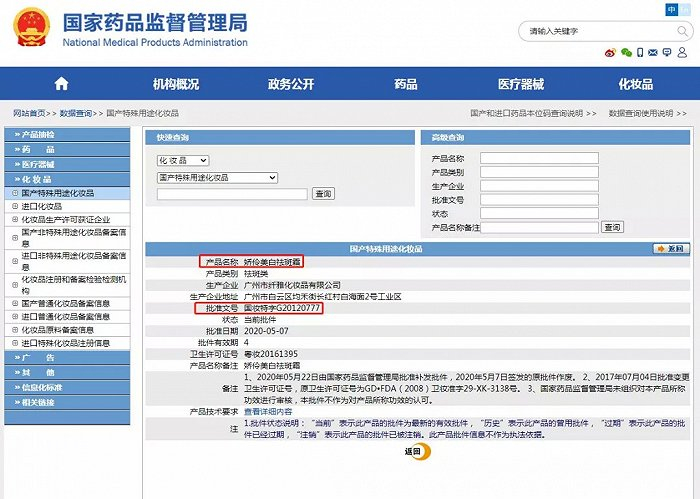Open the Weibo icon link
This screenshot has width=700, height=499.
pyautogui.click(x=610, y=53)
